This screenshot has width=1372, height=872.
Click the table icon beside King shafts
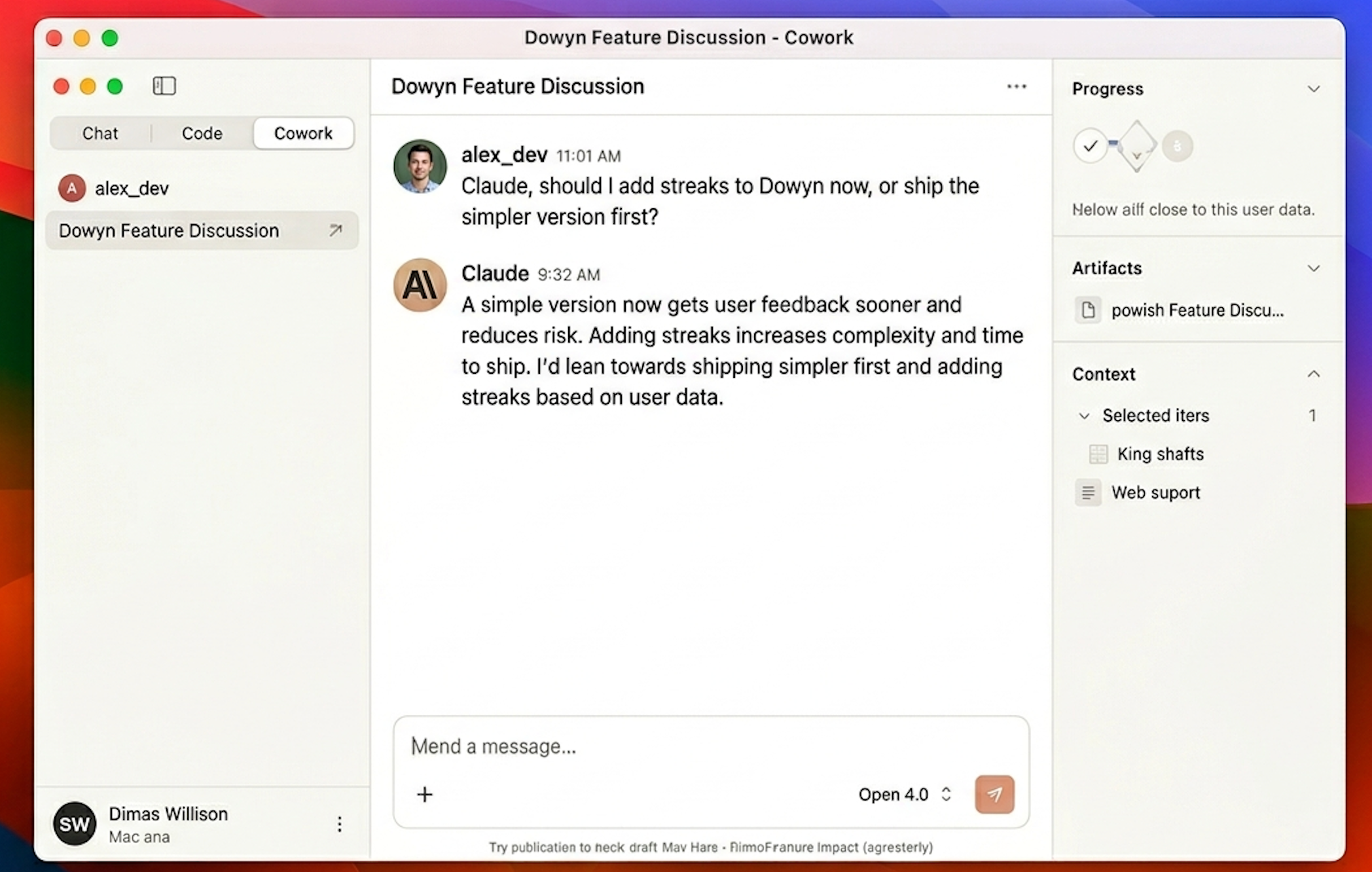point(1098,454)
